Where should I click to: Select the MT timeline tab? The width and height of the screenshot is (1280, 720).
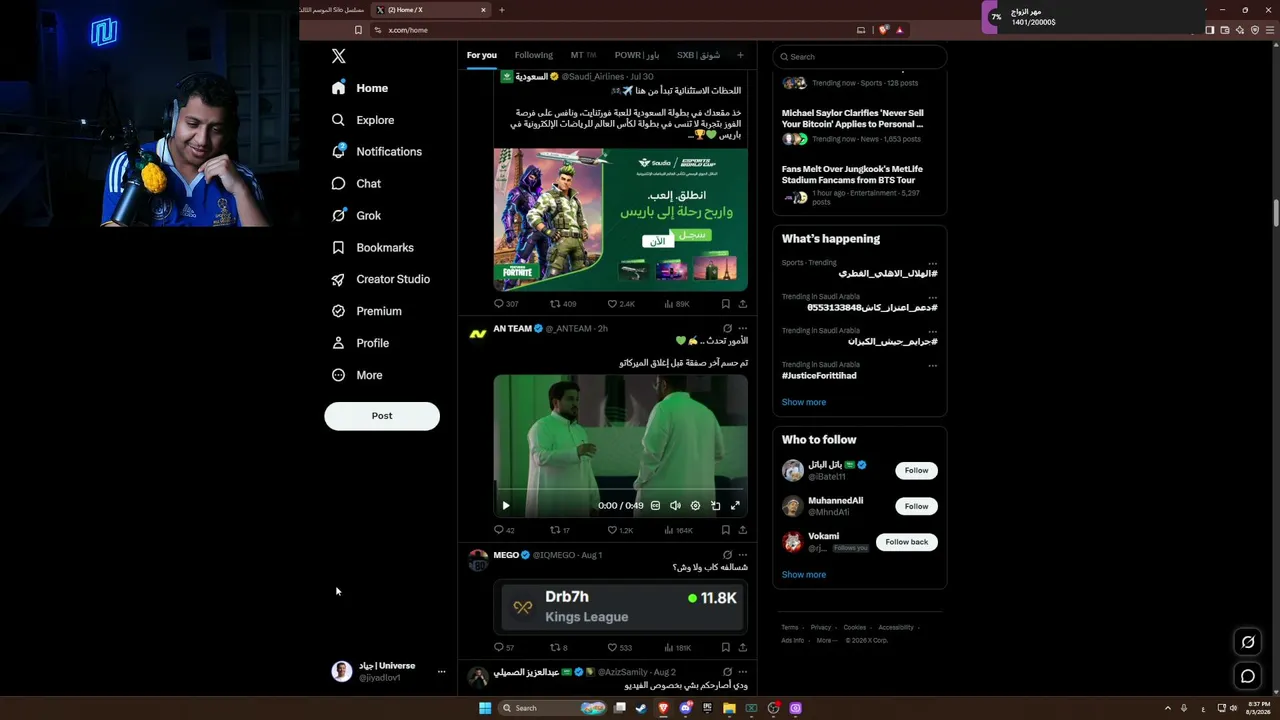[x=583, y=55]
